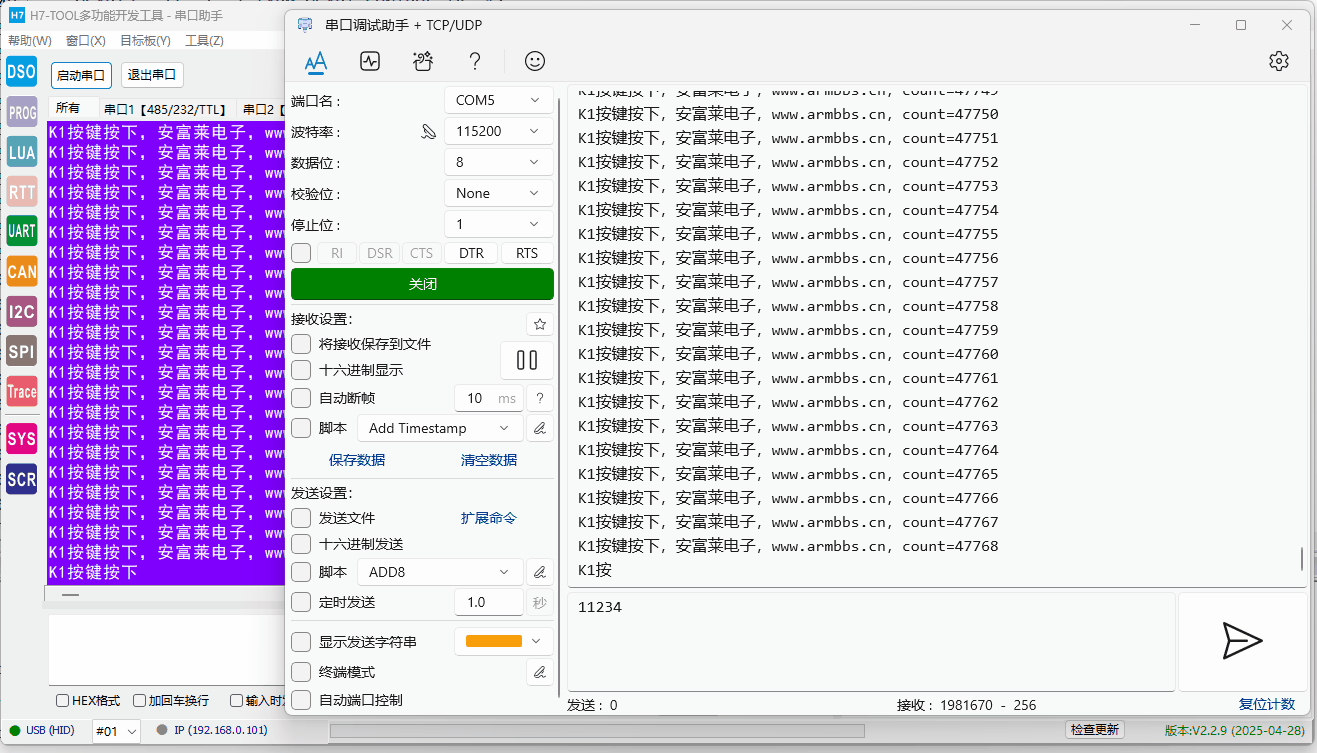Open the waveform chart toolbar icon
Viewport: 1317px width, 753px height.
tap(370, 61)
